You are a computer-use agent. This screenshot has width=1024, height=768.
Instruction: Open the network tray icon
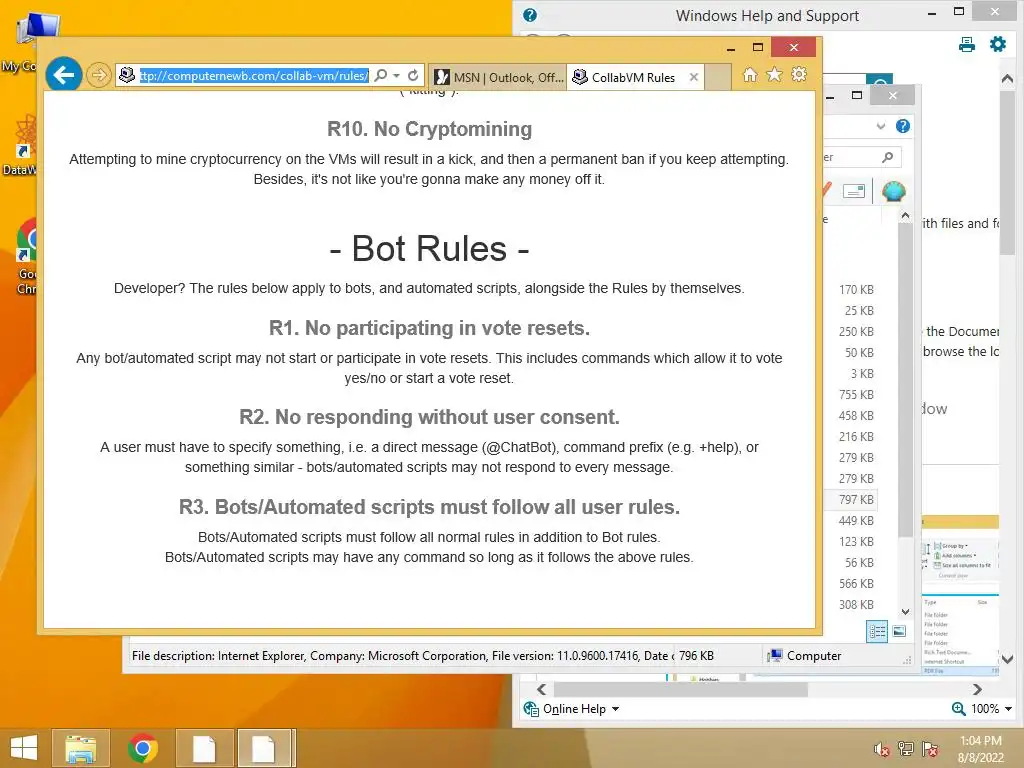coord(905,749)
